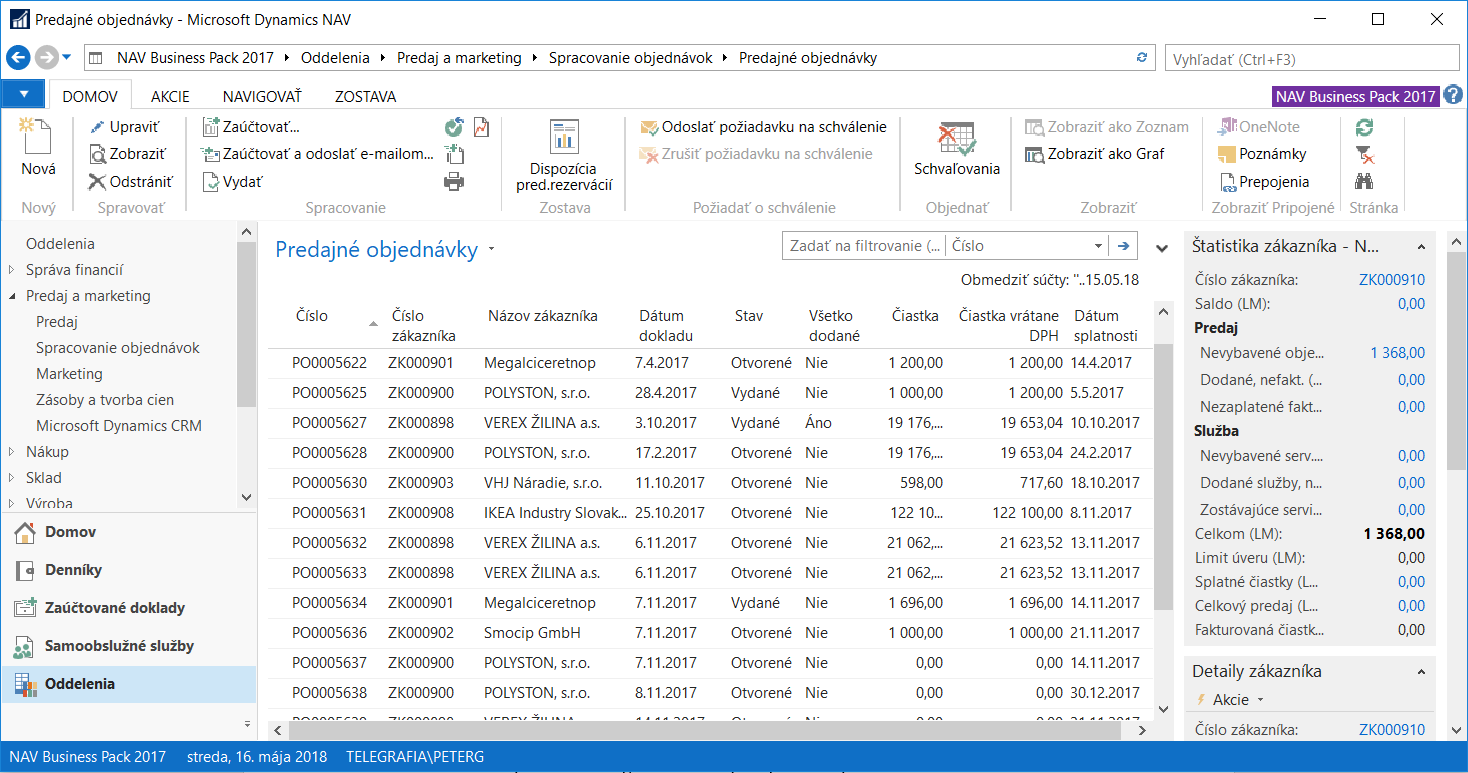Screen dimensions: 1468x773
Task: Open the Predajné objednávky title dropdown
Action: coord(491,250)
